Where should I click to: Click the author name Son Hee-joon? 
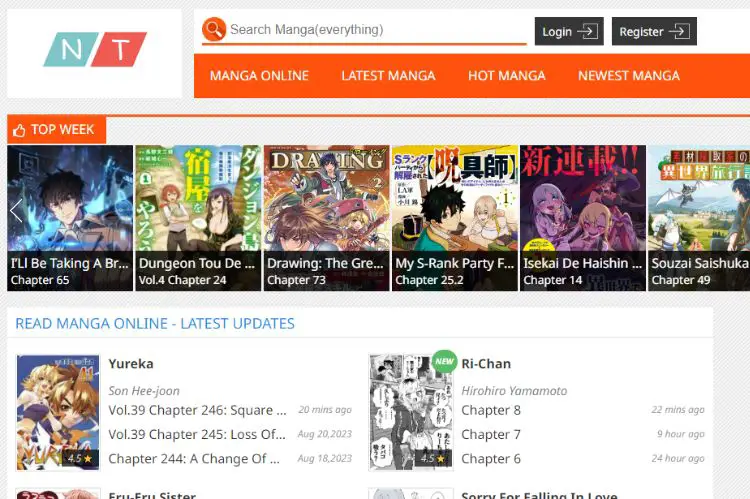point(144,391)
